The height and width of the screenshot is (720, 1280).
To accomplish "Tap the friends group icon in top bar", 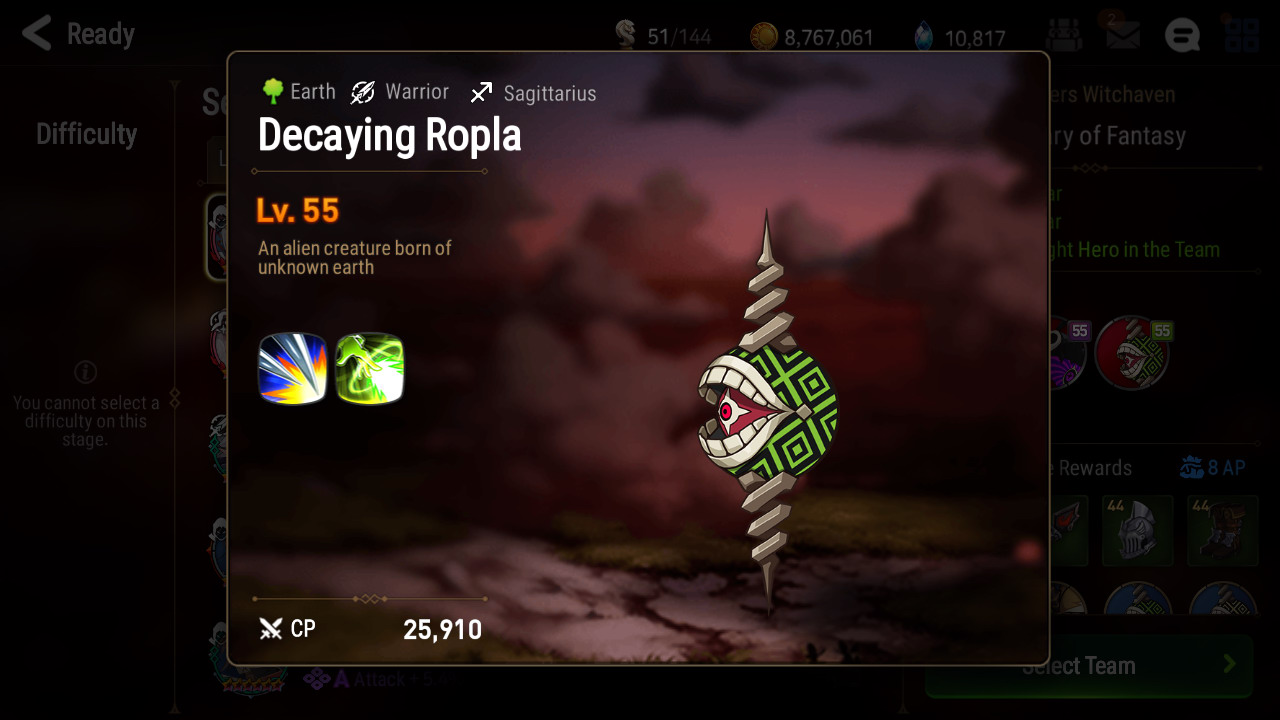I will coord(1064,36).
